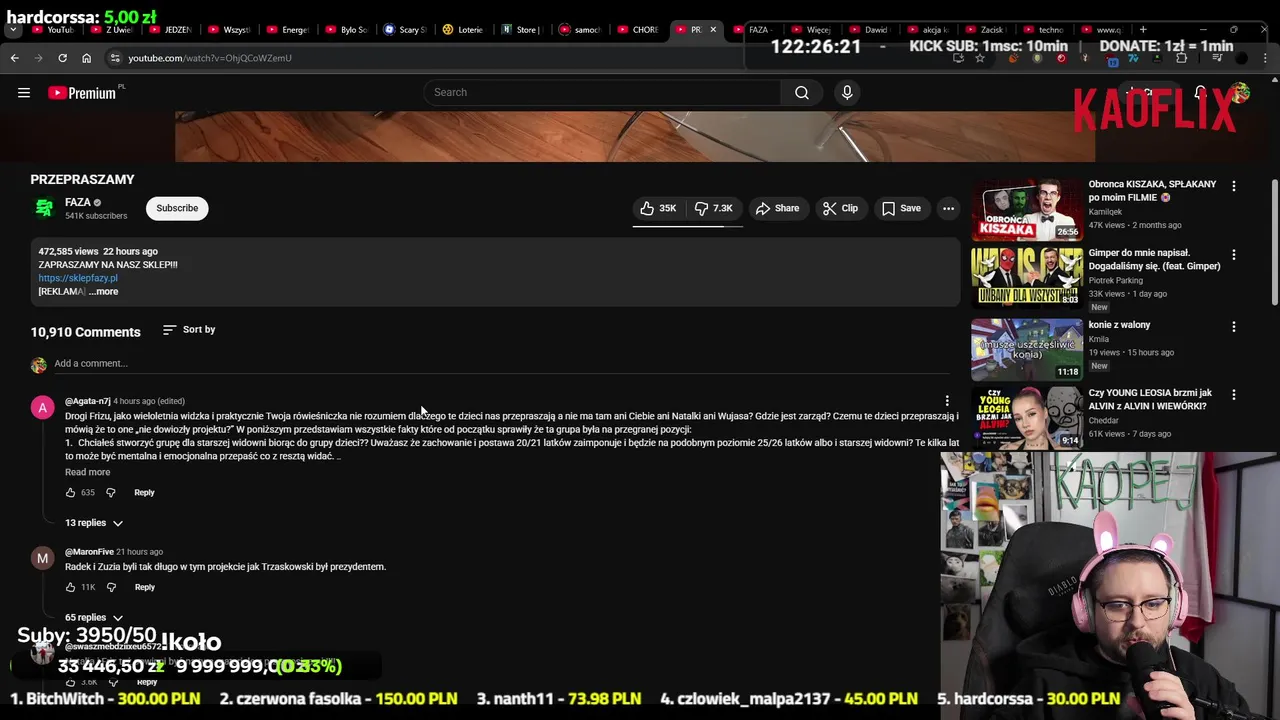This screenshot has width=1280, height=720.
Task: Open Obronca KISZAKA video thumbnail
Action: pos(1027,210)
